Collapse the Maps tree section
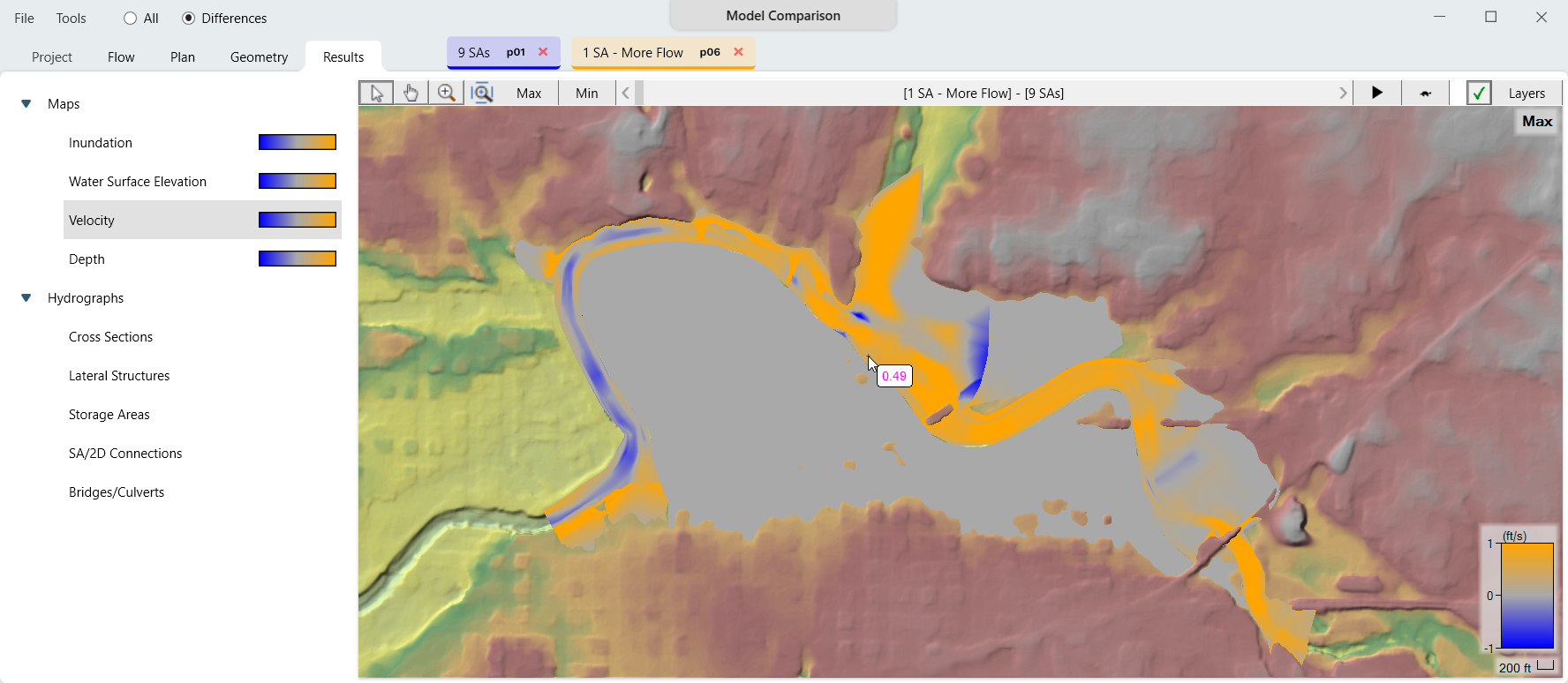 tap(26, 104)
